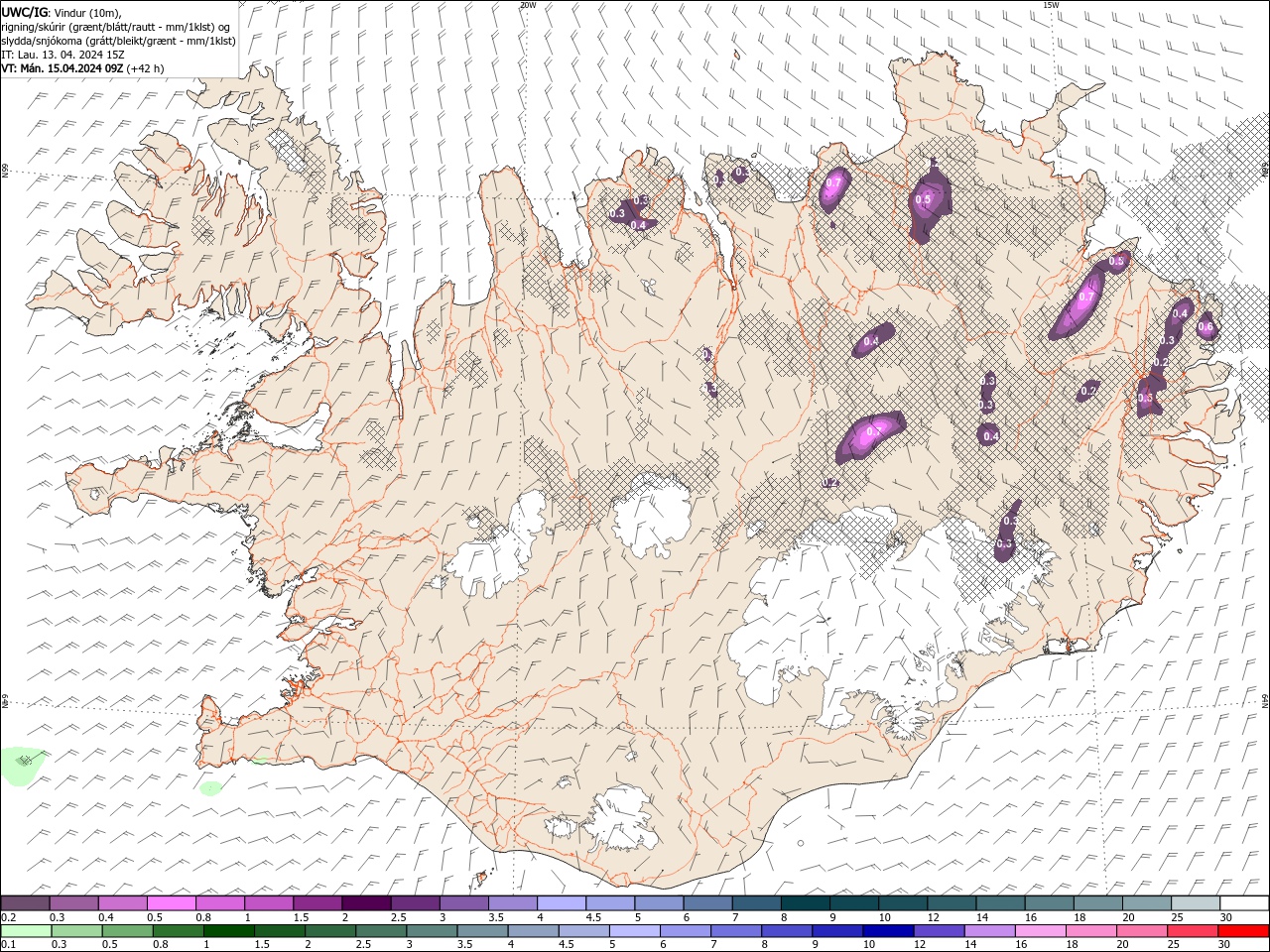Viewport: 1270px width, 952px height.
Task: Pick the light grey 25 snow legend swatch
Action: click(1195, 903)
